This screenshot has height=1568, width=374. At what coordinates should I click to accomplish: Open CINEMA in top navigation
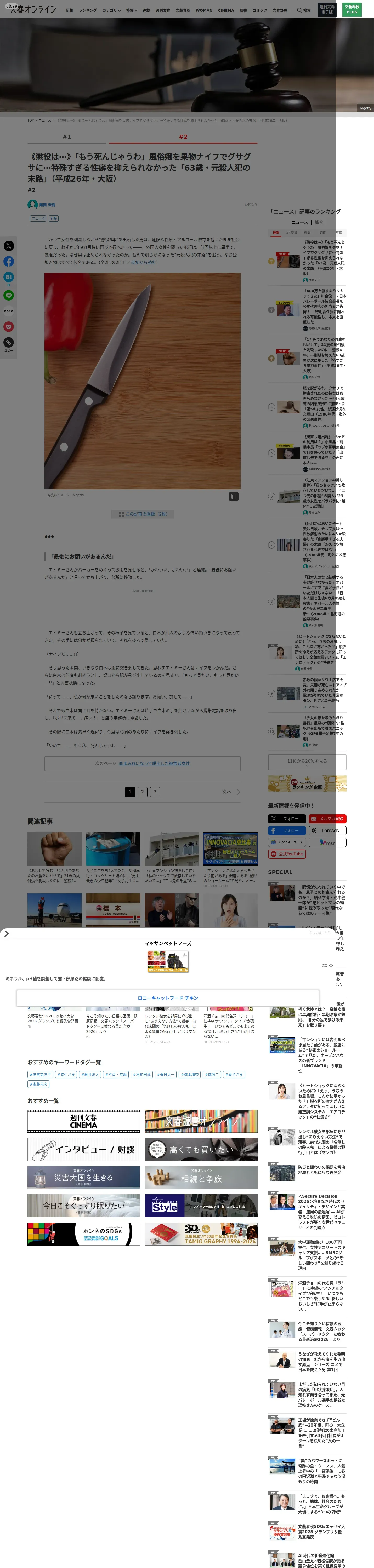click(225, 10)
